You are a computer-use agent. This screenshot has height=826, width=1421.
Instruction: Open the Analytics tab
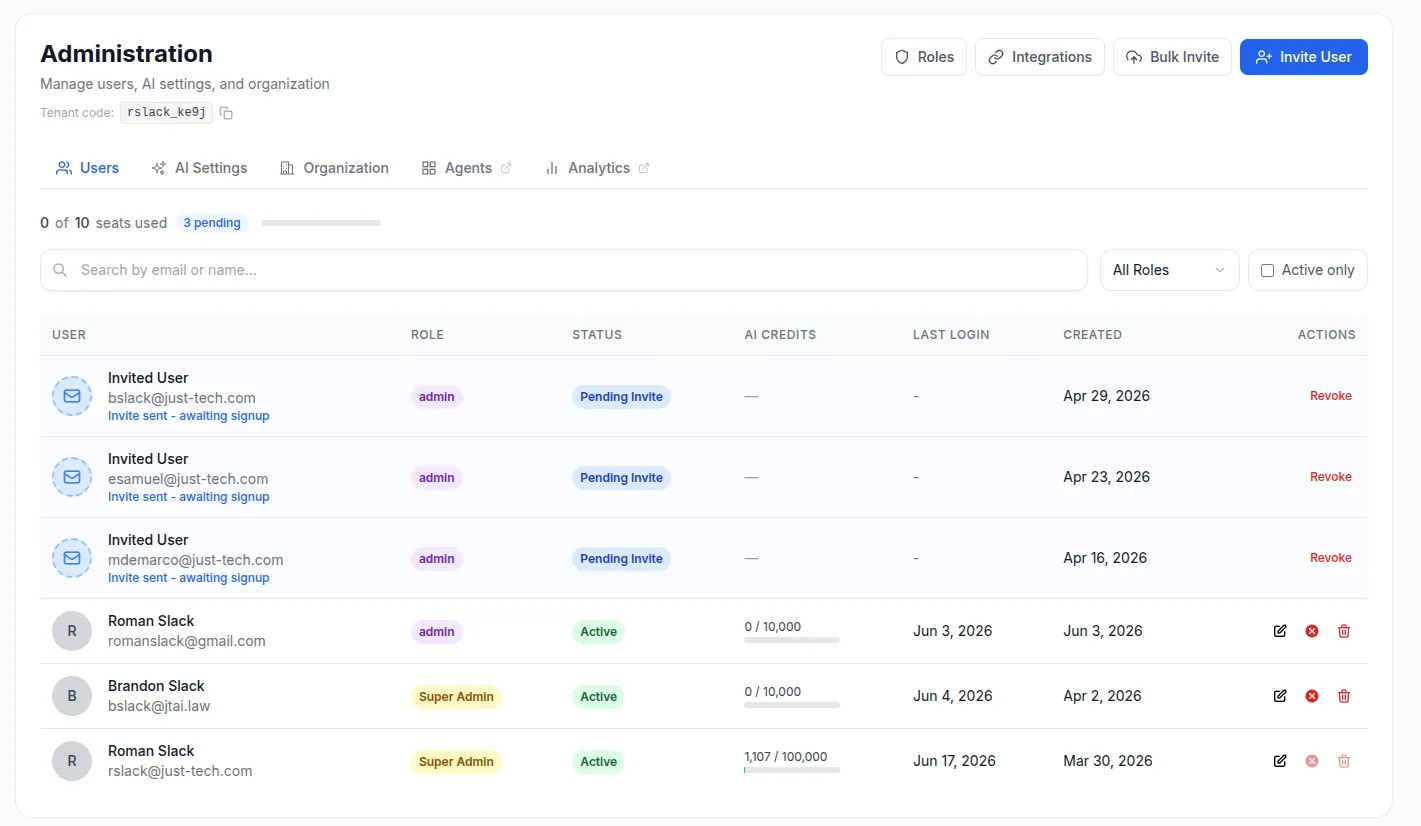(x=597, y=168)
